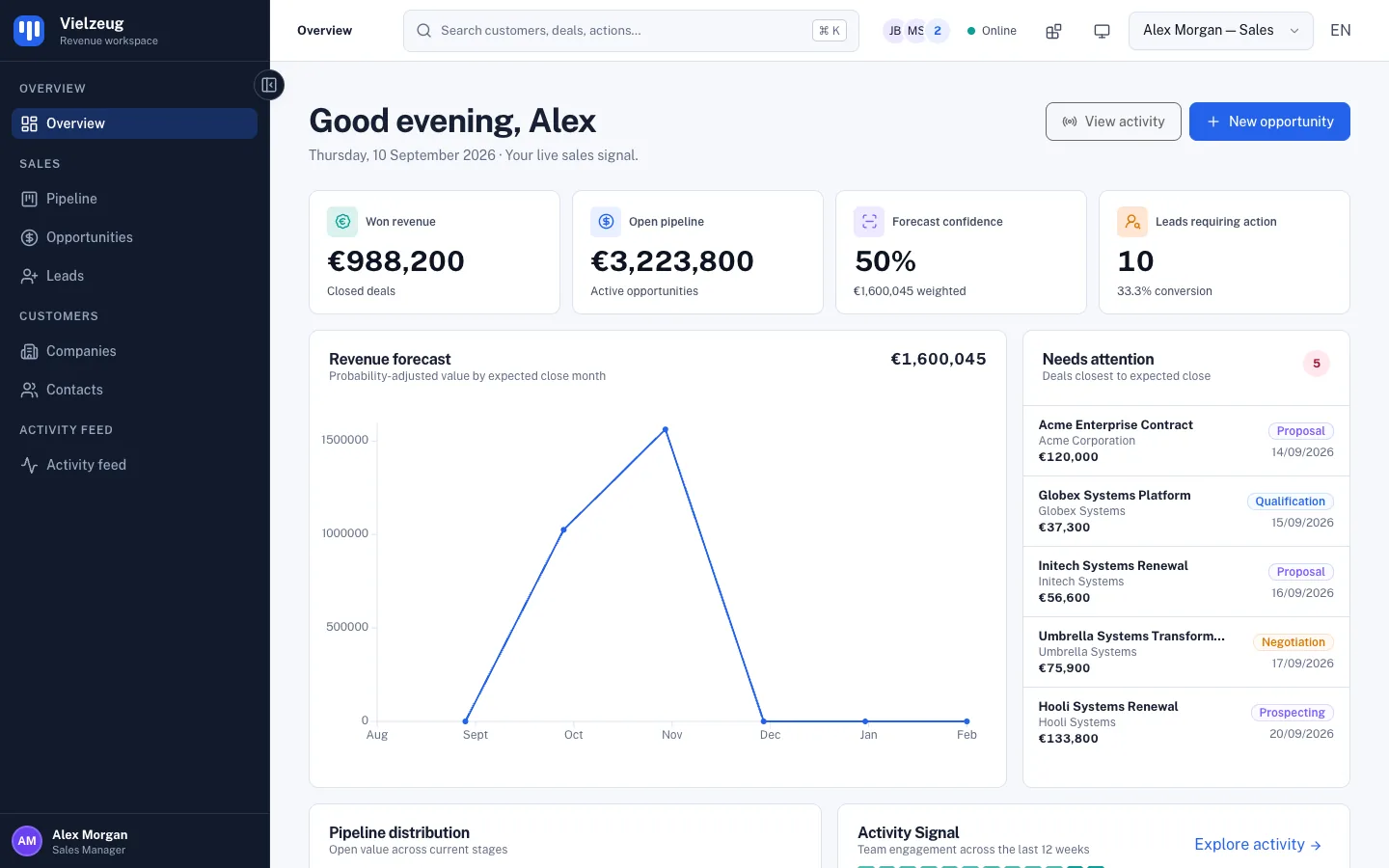Click the Pipeline board icon in sidebar
Viewport: 1389px width, 868px height.
(x=30, y=199)
